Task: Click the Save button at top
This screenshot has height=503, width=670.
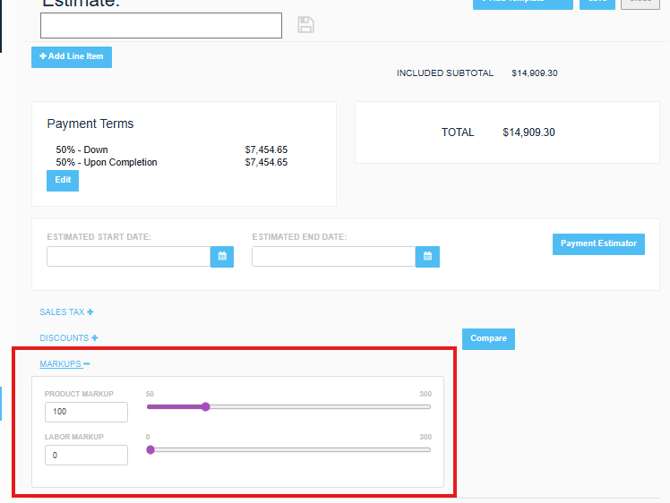Action: click(x=597, y=3)
